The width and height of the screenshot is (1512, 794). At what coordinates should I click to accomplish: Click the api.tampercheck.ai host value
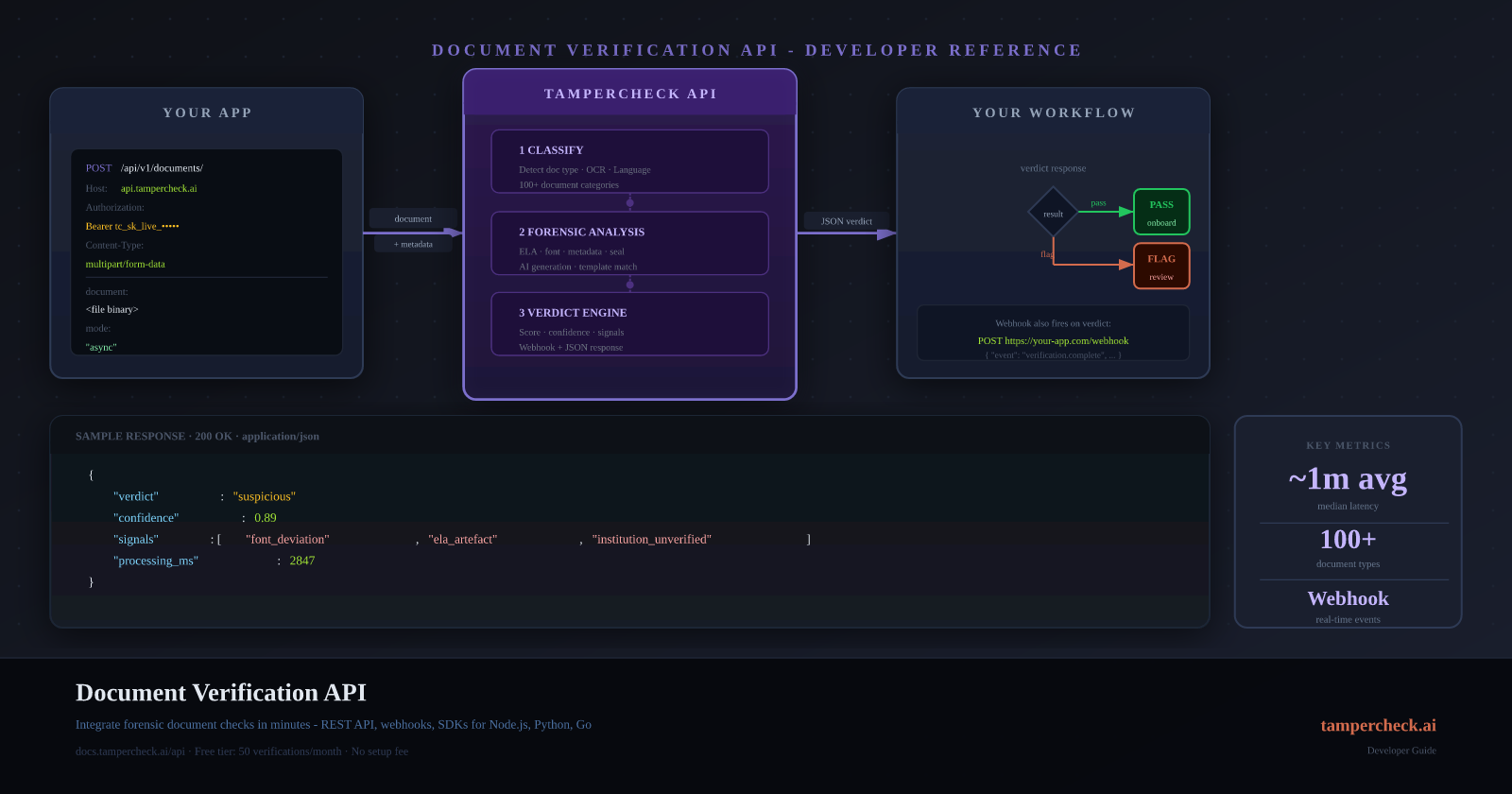[x=159, y=188]
